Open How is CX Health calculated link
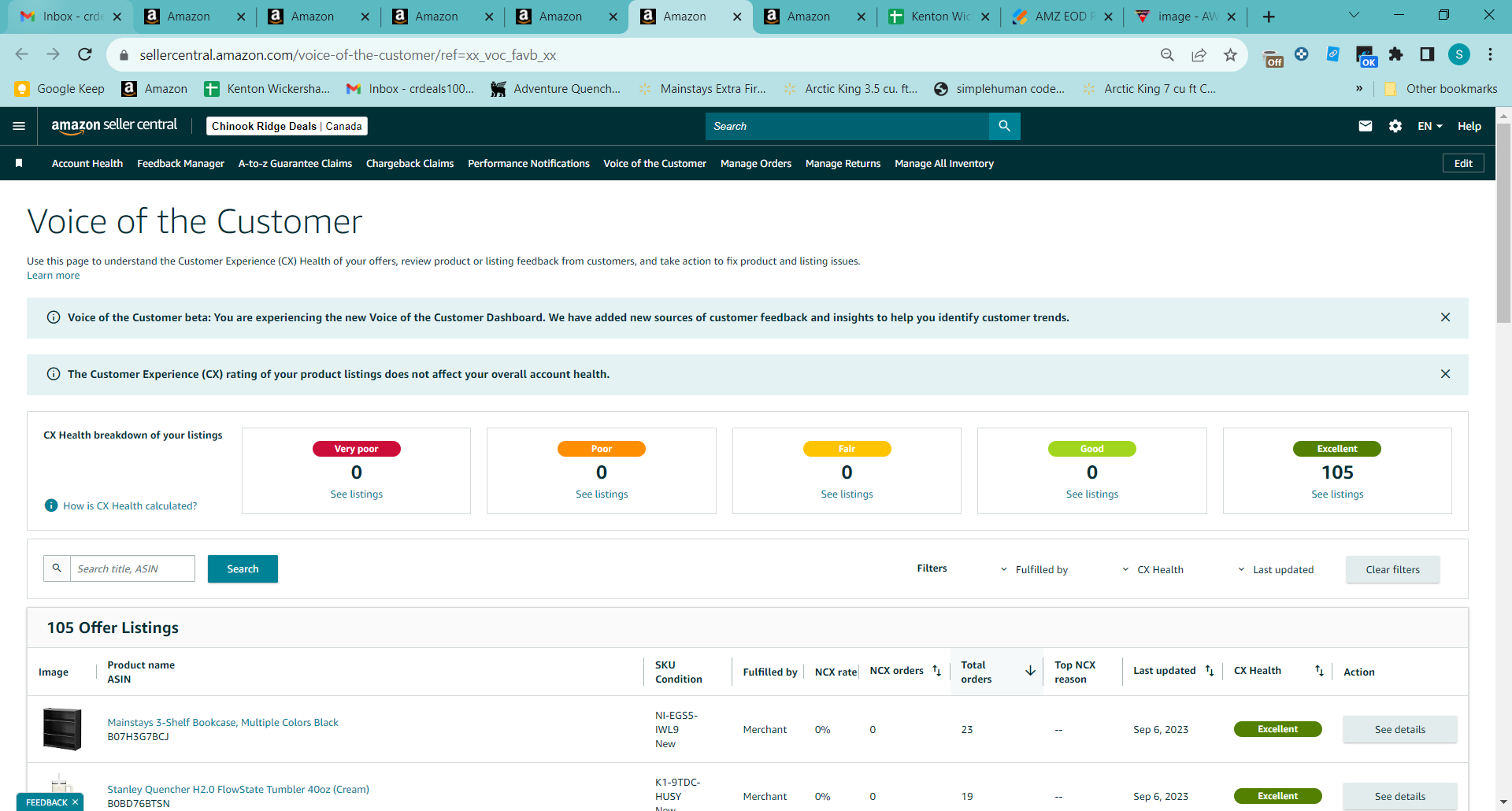 [130, 505]
